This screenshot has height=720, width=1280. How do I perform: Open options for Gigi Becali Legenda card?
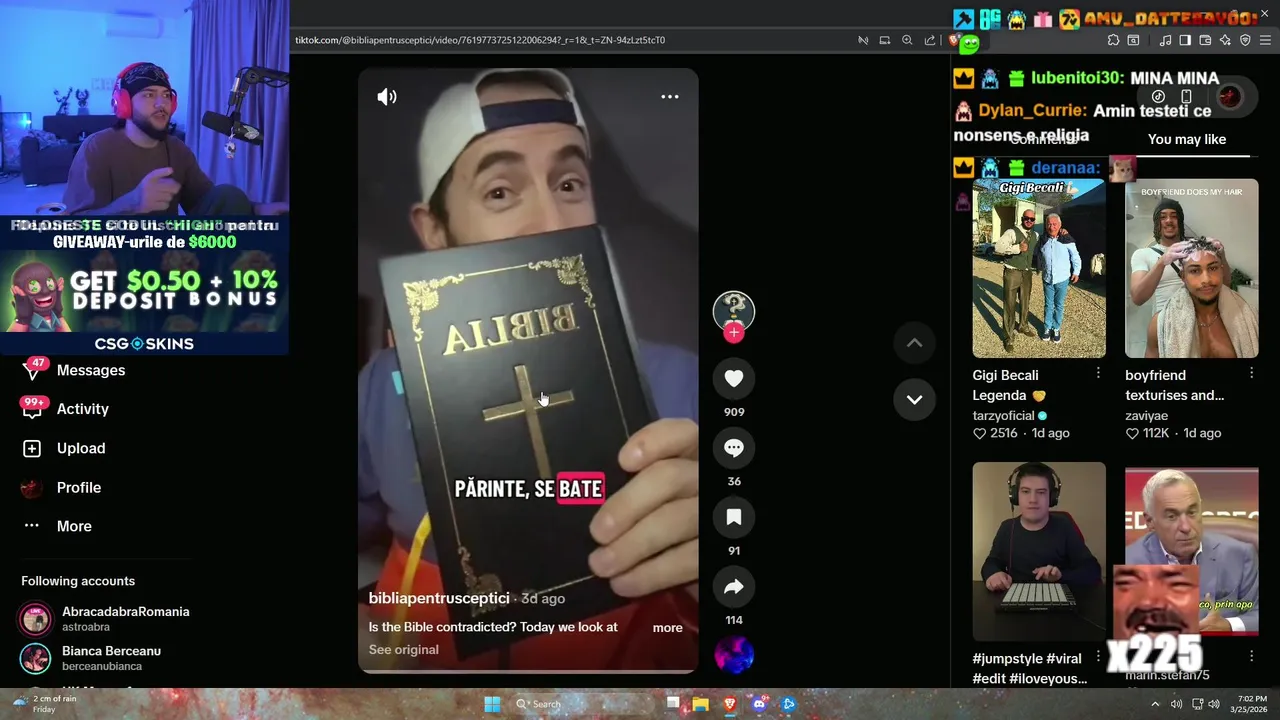pyautogui.click(x=1098, y=373)
